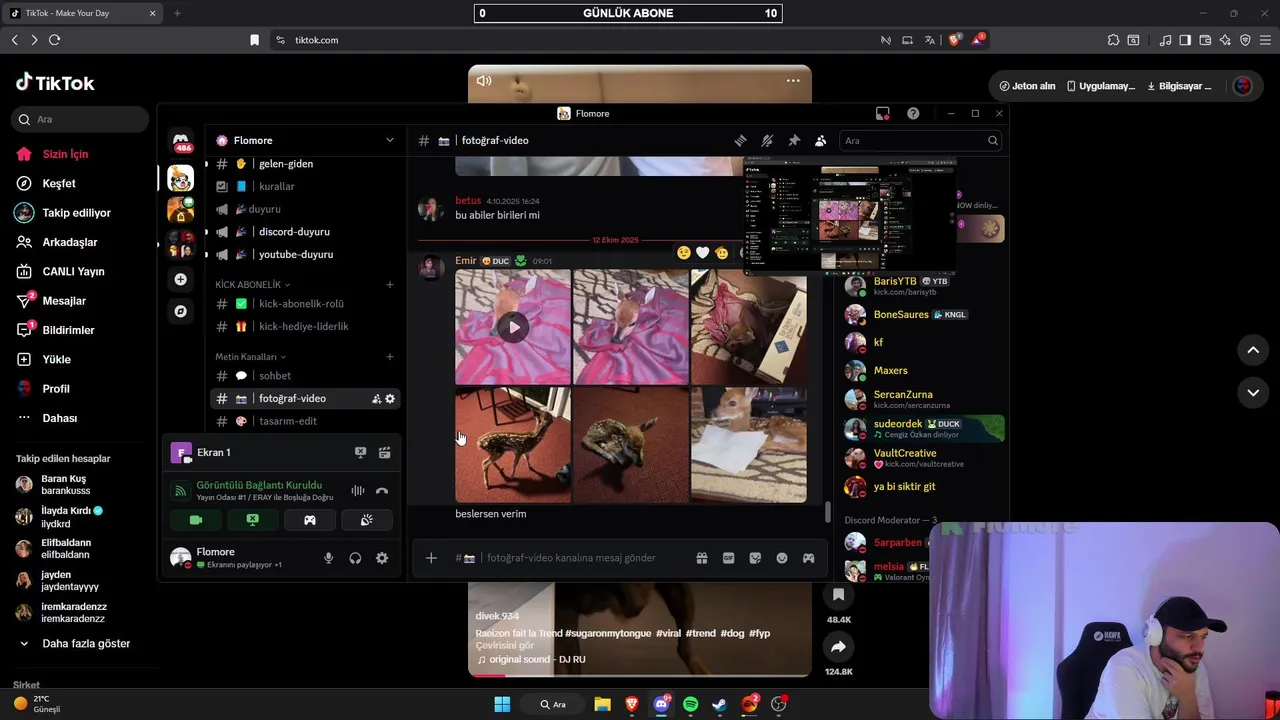Open Discord Threads icon in channel header
The image size is (1280, 720).
(740, 141)
